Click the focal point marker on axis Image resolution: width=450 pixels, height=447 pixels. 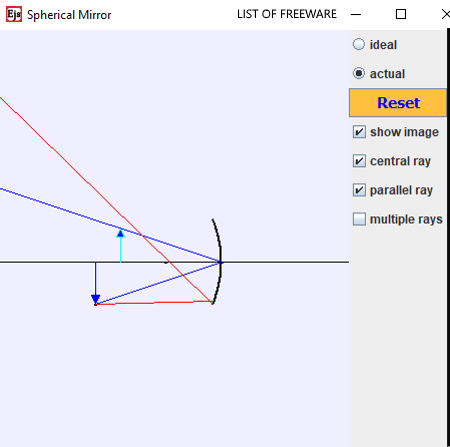tap(166, 263)
